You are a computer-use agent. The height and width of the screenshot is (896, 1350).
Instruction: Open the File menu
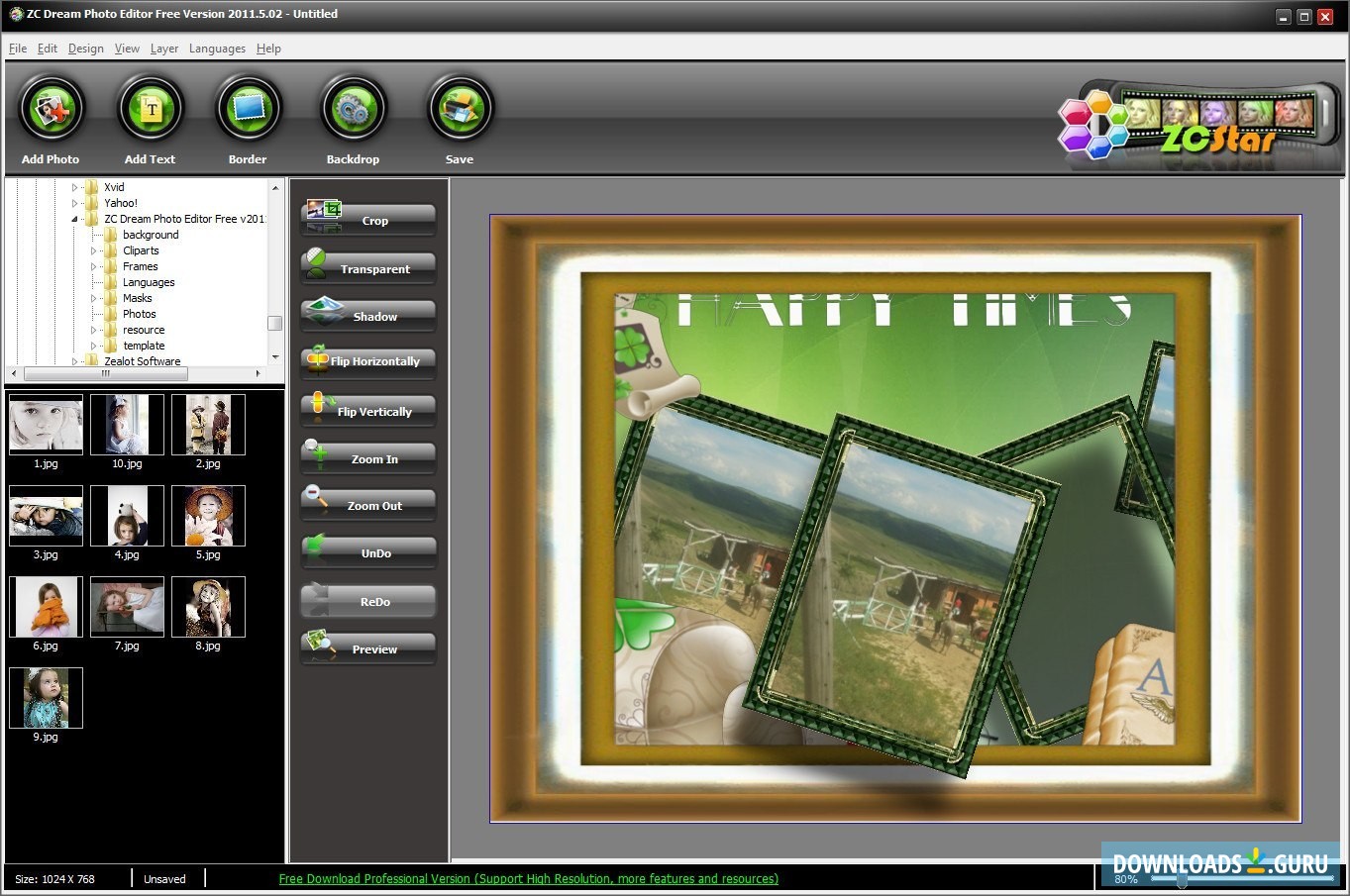pos(18,49)
